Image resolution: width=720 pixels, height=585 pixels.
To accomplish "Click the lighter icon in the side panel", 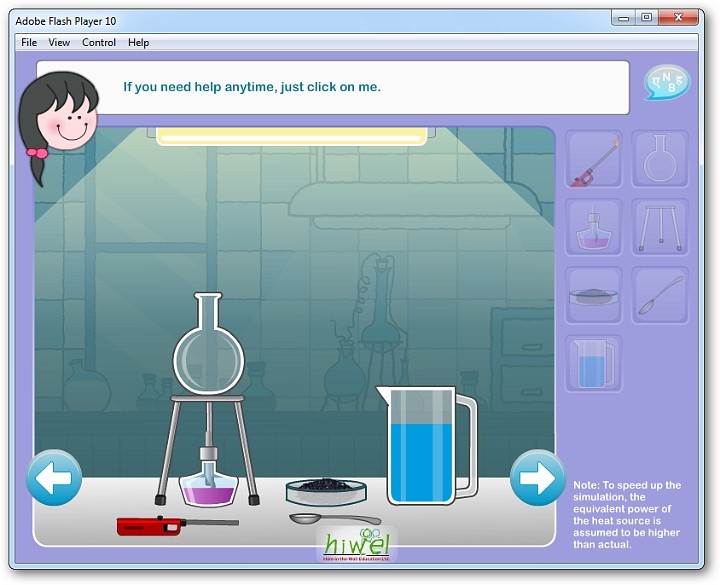I will [594, 160].
